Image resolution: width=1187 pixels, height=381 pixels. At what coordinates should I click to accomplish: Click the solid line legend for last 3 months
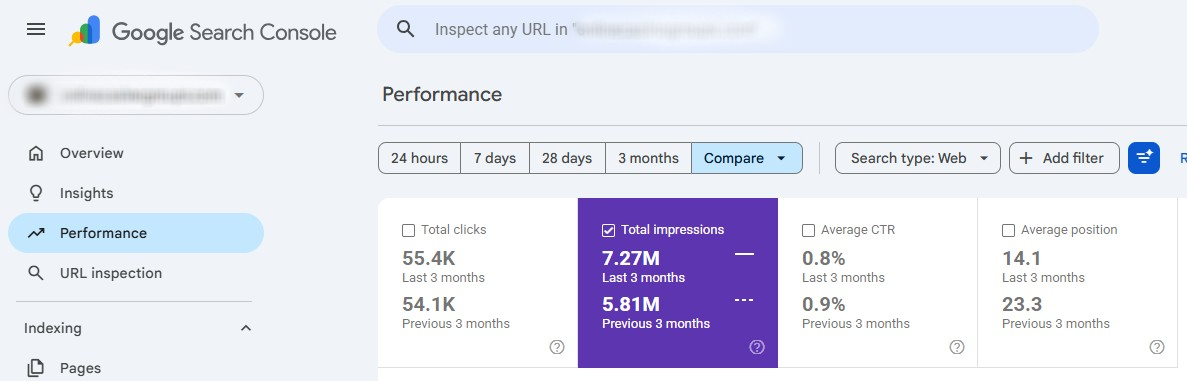744,255
